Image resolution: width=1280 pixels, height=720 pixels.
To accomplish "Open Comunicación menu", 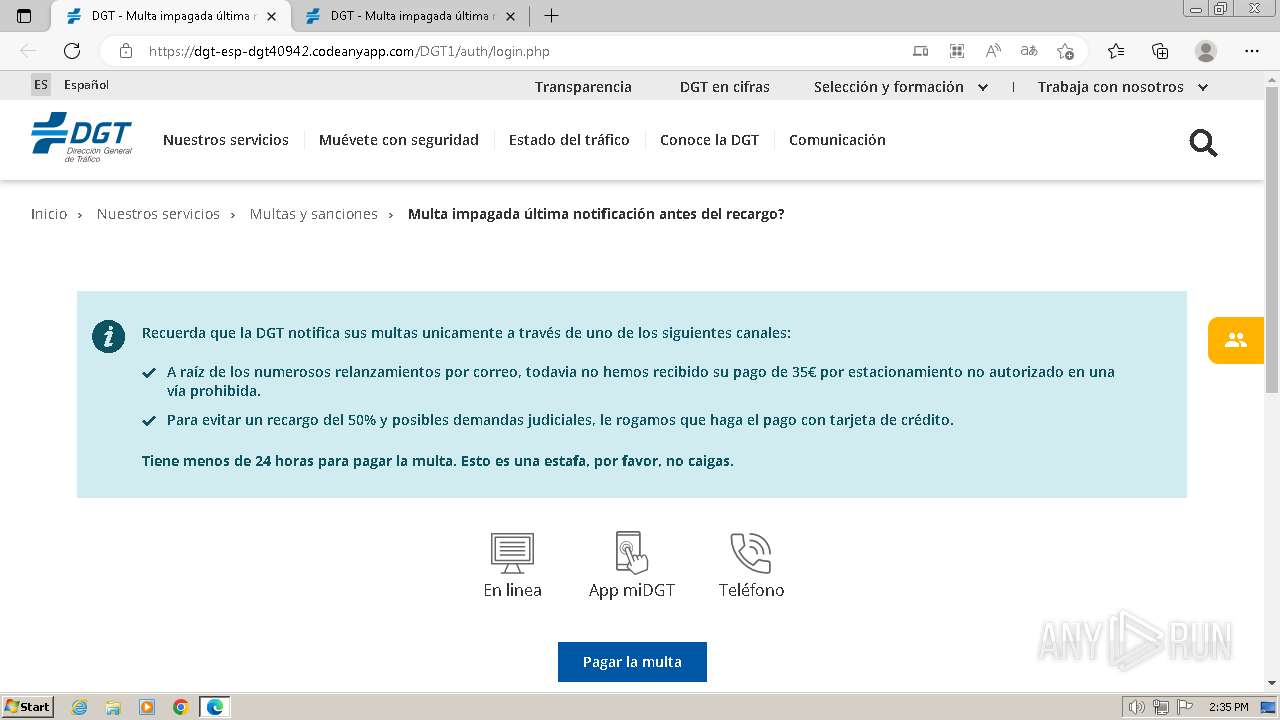I will pos(837,140).
